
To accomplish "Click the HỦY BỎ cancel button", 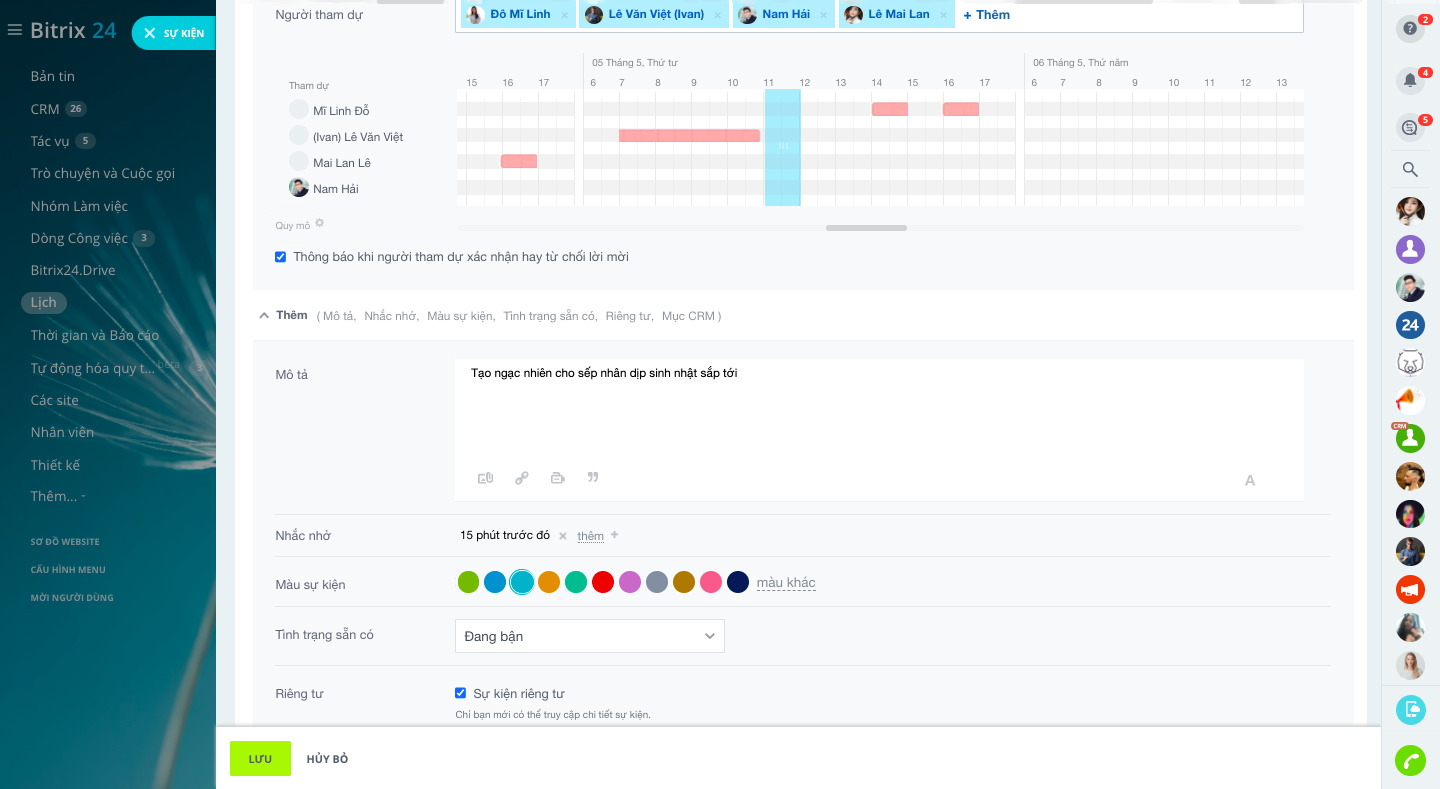I will point(327,759).
